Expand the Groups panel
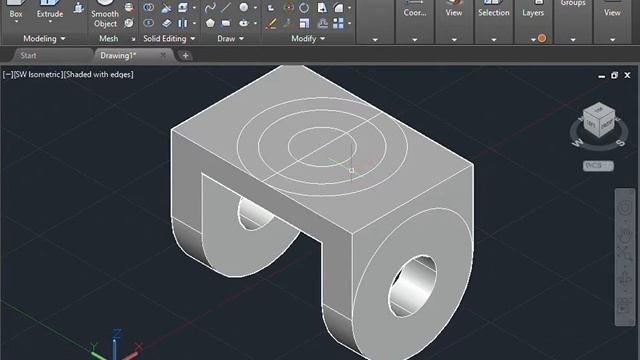 [x=573, y=40]
